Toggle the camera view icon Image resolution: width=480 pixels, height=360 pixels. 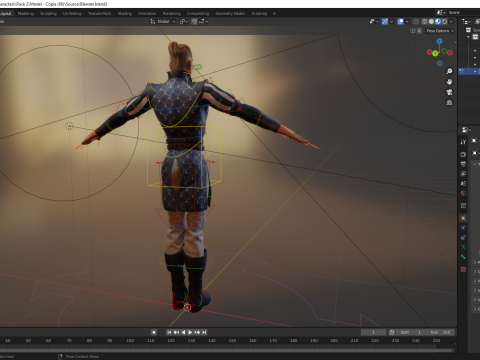tap(449, 92)
